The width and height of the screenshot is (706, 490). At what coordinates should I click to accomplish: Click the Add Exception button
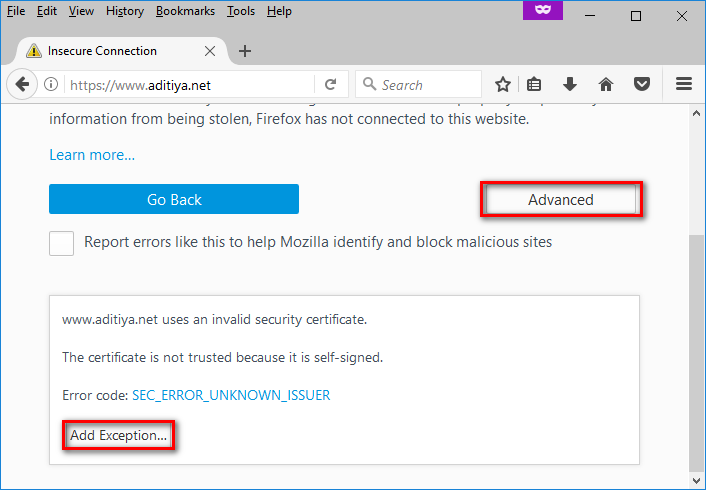coord(119,436)
